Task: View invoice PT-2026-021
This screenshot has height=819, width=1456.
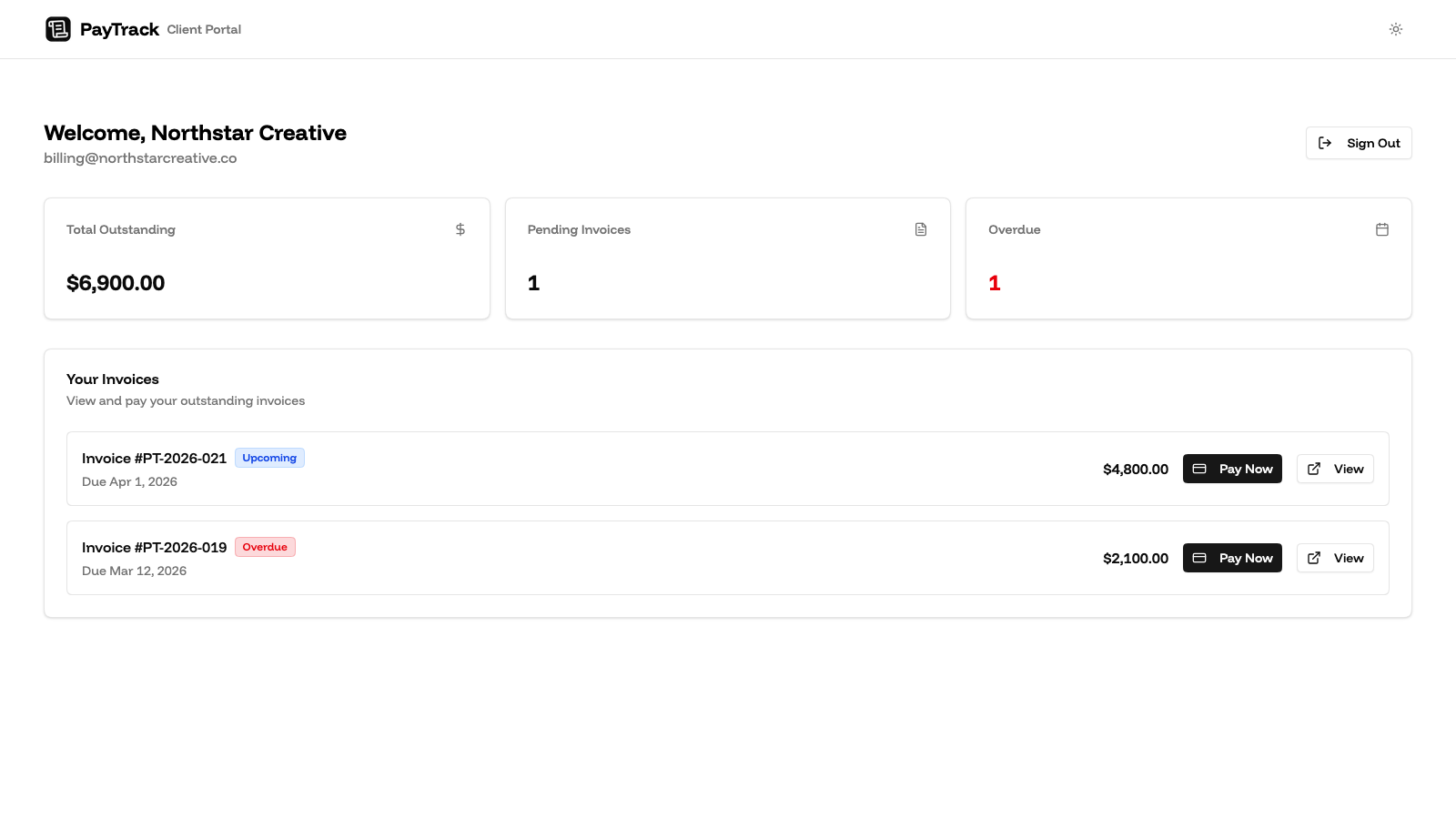Action: click(1335, 468)
